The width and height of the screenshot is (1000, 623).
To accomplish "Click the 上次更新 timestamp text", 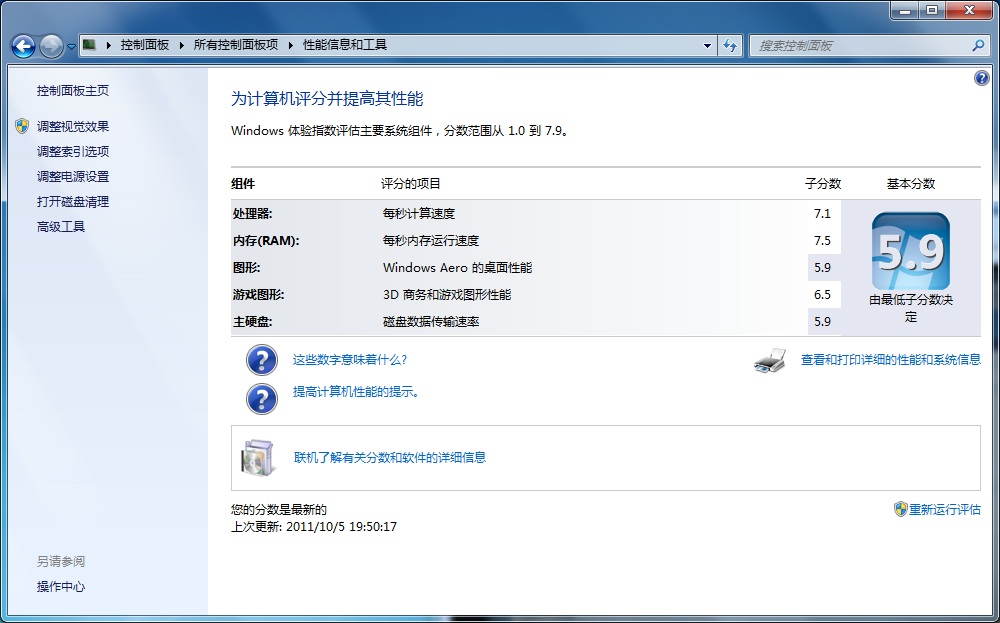I will pyautogui.click(x=314, y=527).
